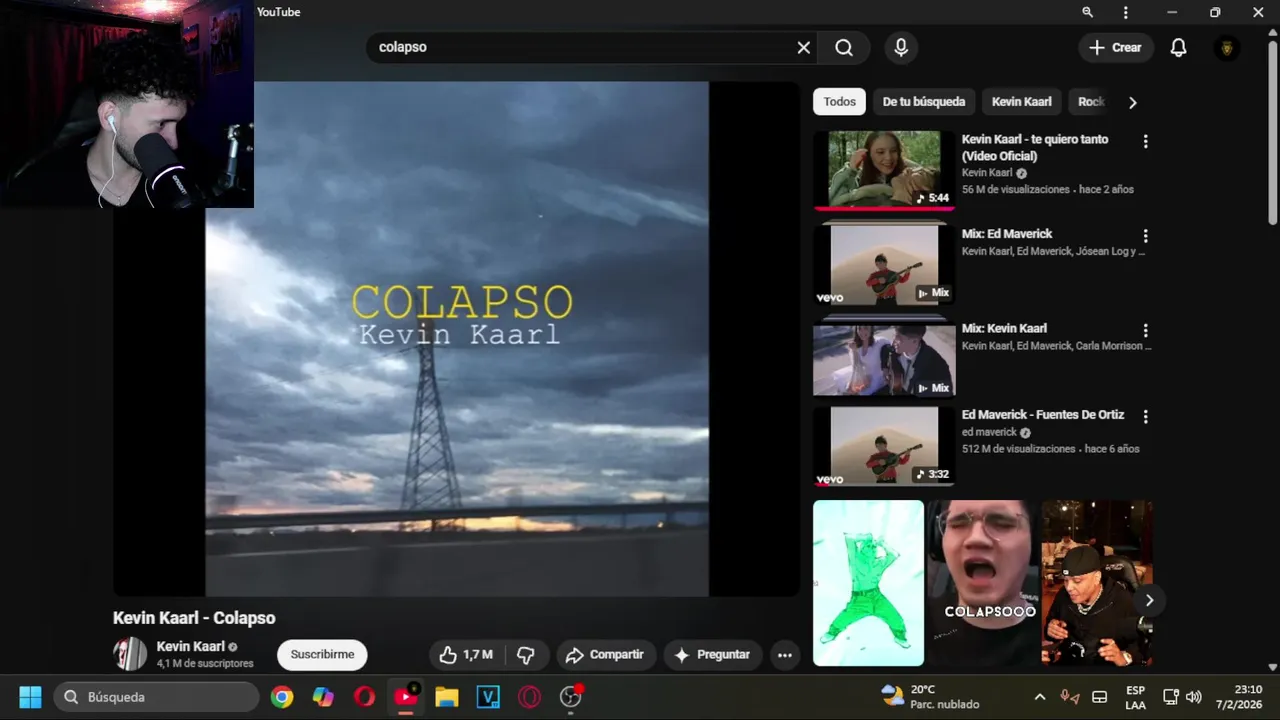Viewport: 1280px width, 720px height.
Task: Open network display tray icon
Action: [x=1171, y=697]
